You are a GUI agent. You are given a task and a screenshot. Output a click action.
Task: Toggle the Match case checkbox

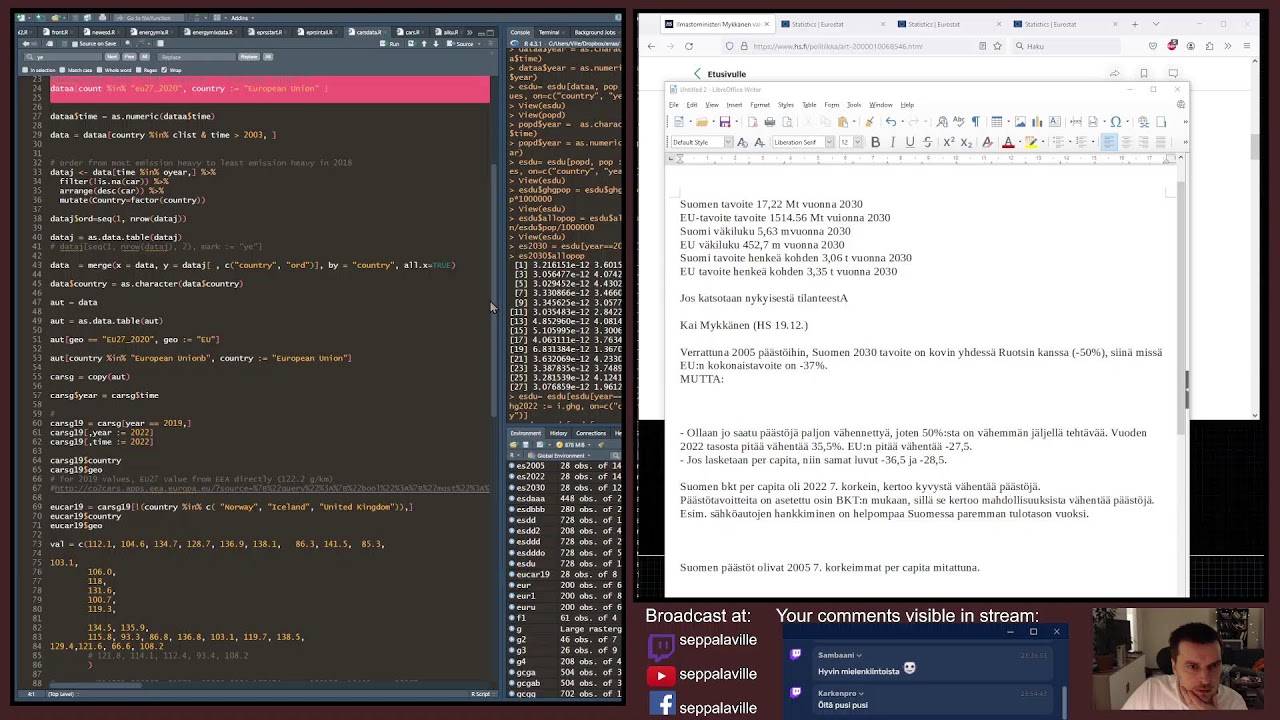[62, 70]
